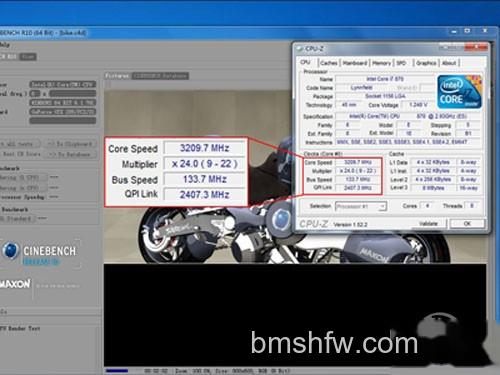Click the MAXON logo in Cinebench
Image resolution: width=500 pixels, height=375 pixels.
pos(15,284)
